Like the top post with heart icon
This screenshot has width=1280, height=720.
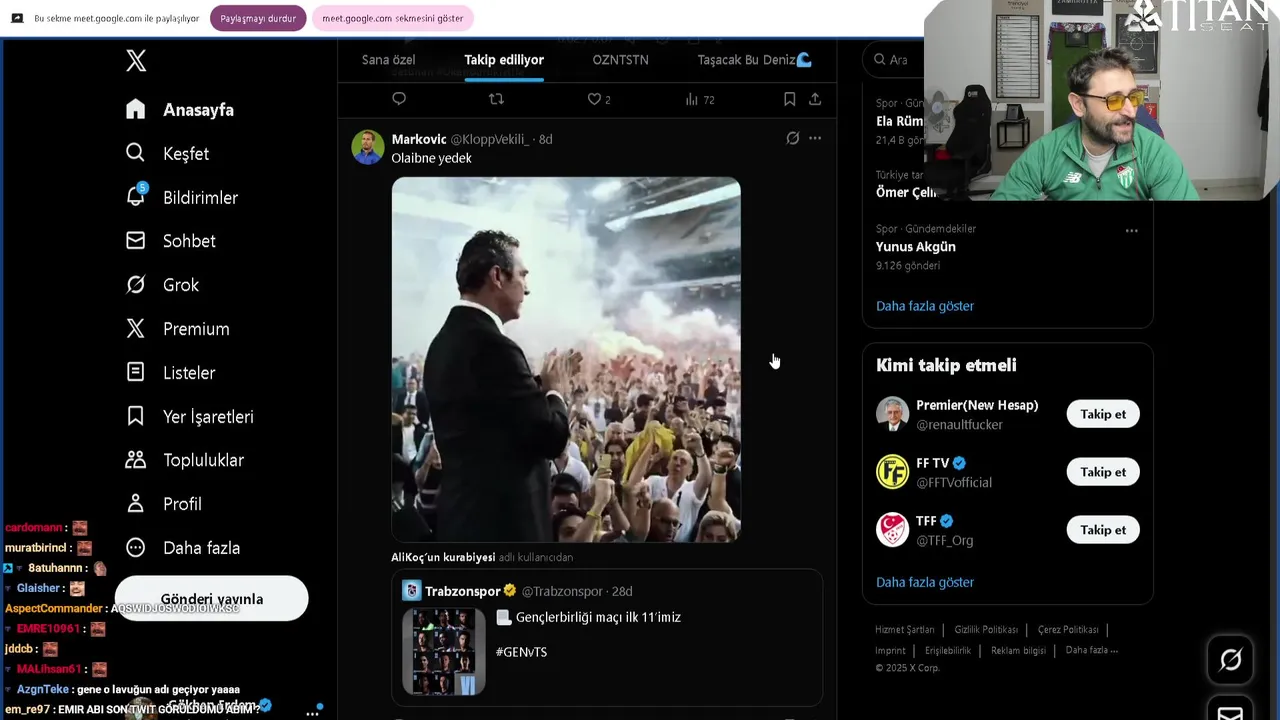594,99
